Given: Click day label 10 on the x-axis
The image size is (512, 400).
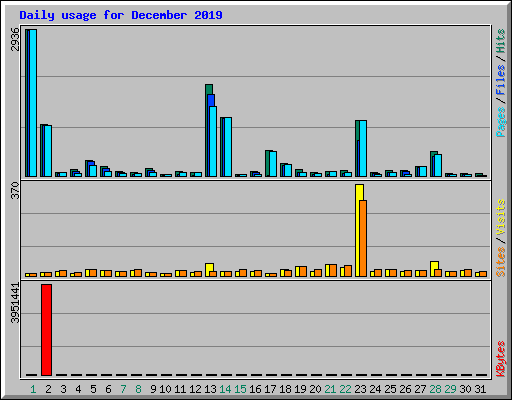Looking at the screenshot, I should [x=165, y=389].
